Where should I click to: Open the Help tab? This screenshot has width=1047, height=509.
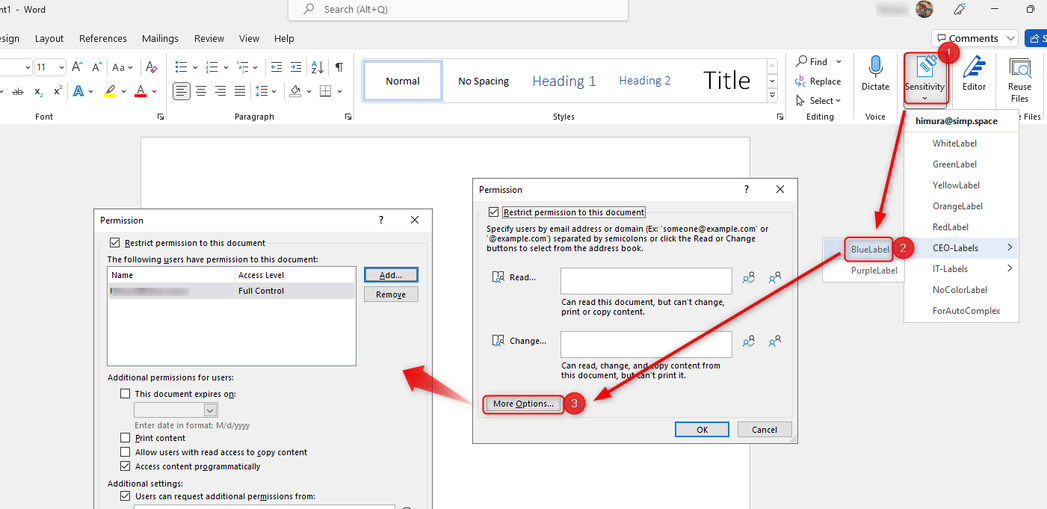pyautogui.click(x=284, y=39)
